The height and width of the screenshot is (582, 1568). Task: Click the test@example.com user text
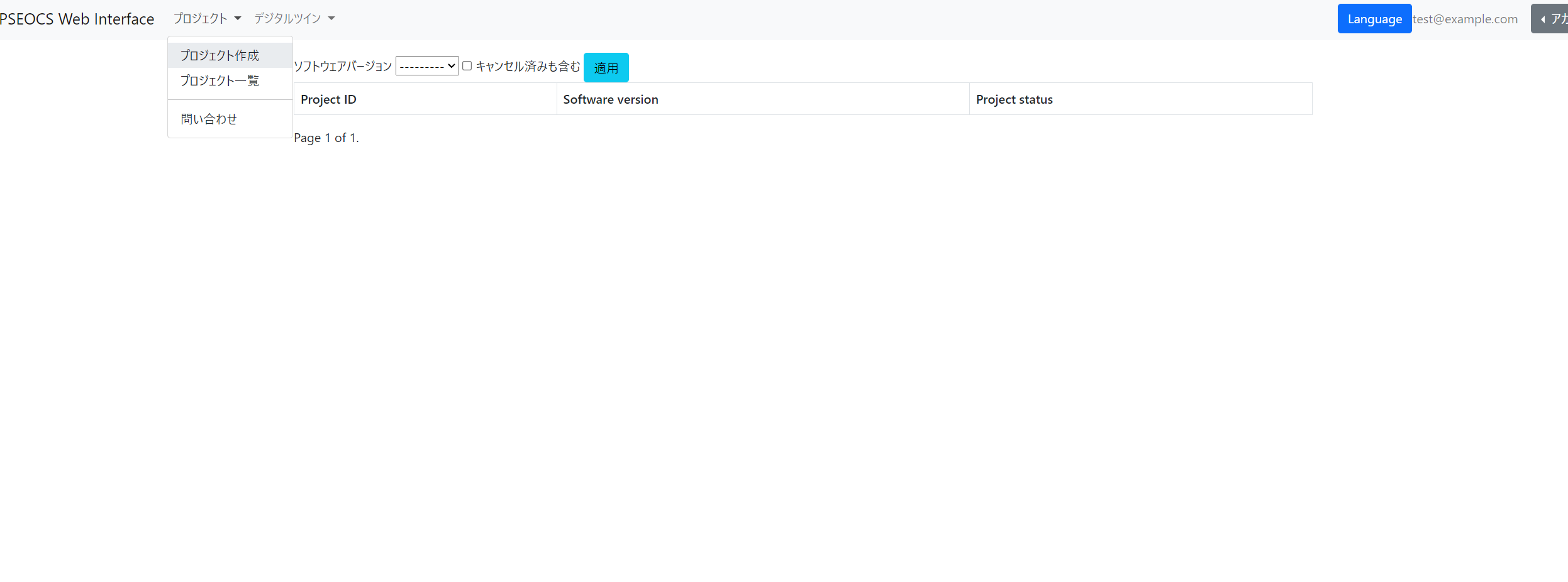[x=1465, y=19]
